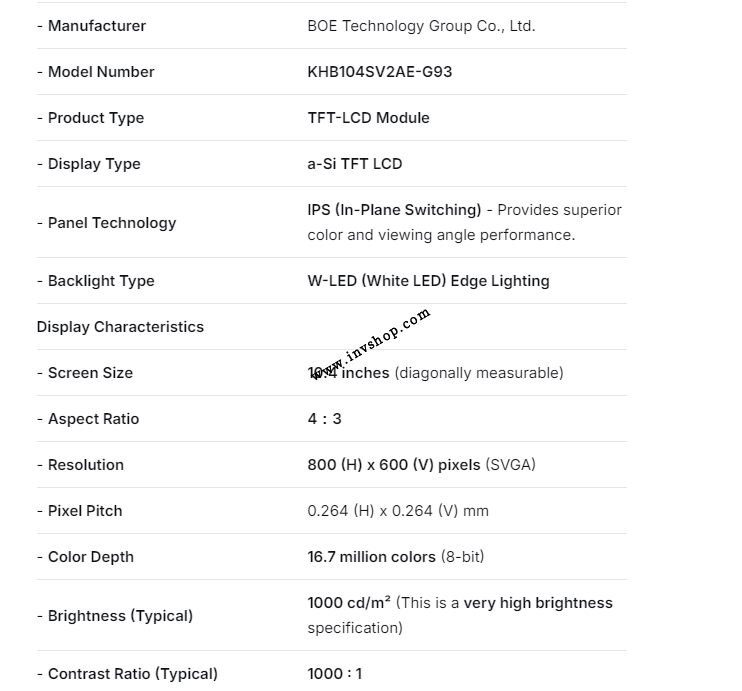The width and height of the screenshot is (742, 691).
Task: Click the 16.7 million colors value
Action: [371, 557]
